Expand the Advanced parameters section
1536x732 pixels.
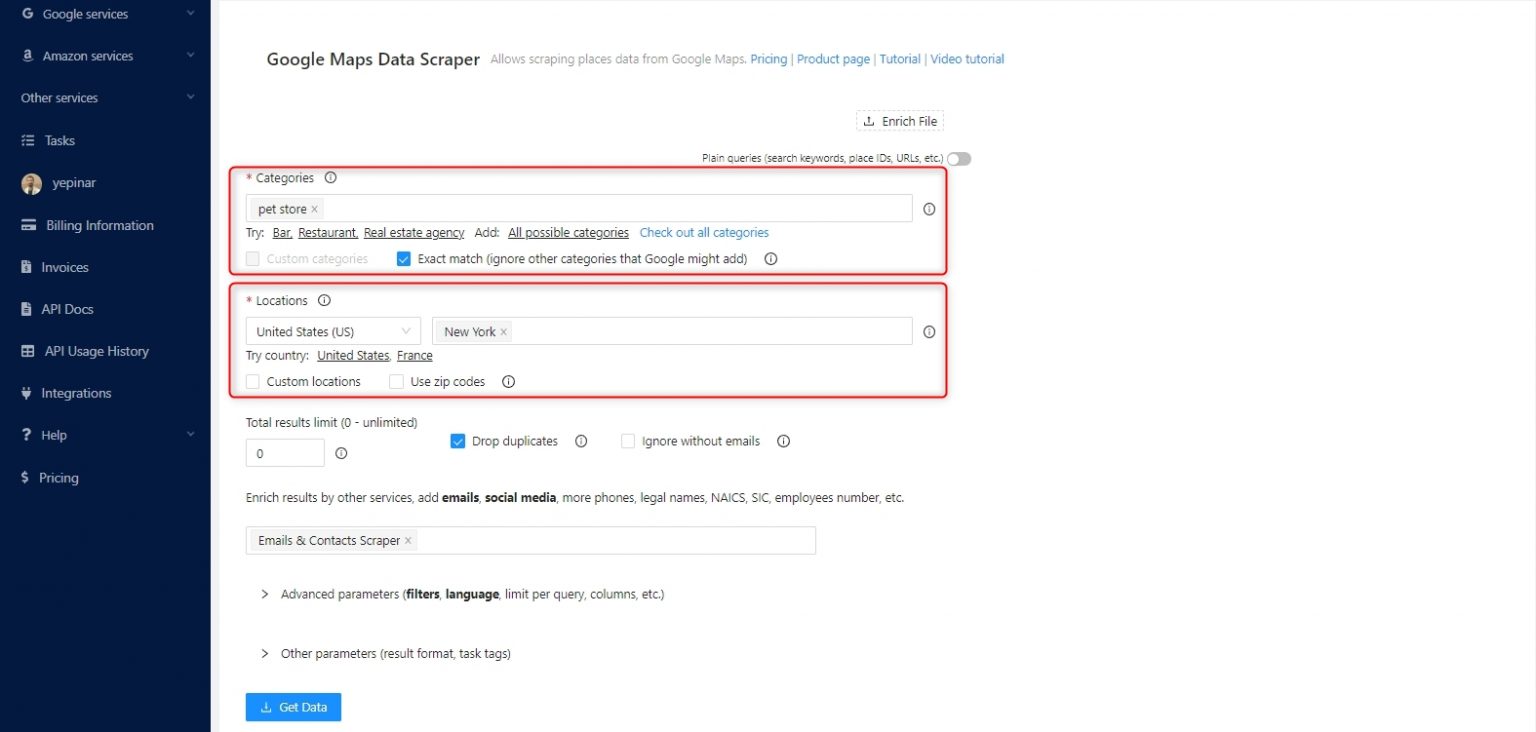pos(264,593)
